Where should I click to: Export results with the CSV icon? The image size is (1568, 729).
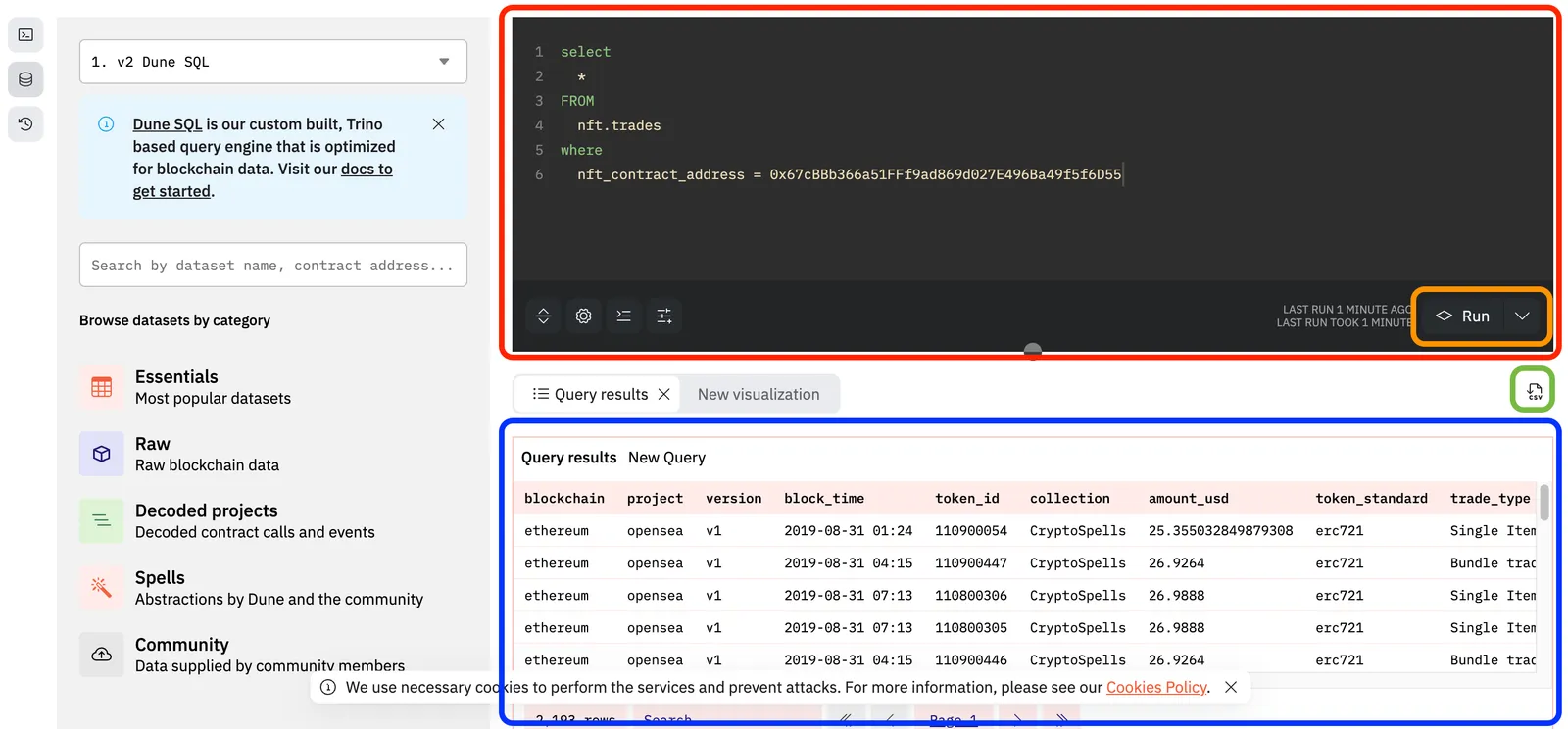point(1534,390)
